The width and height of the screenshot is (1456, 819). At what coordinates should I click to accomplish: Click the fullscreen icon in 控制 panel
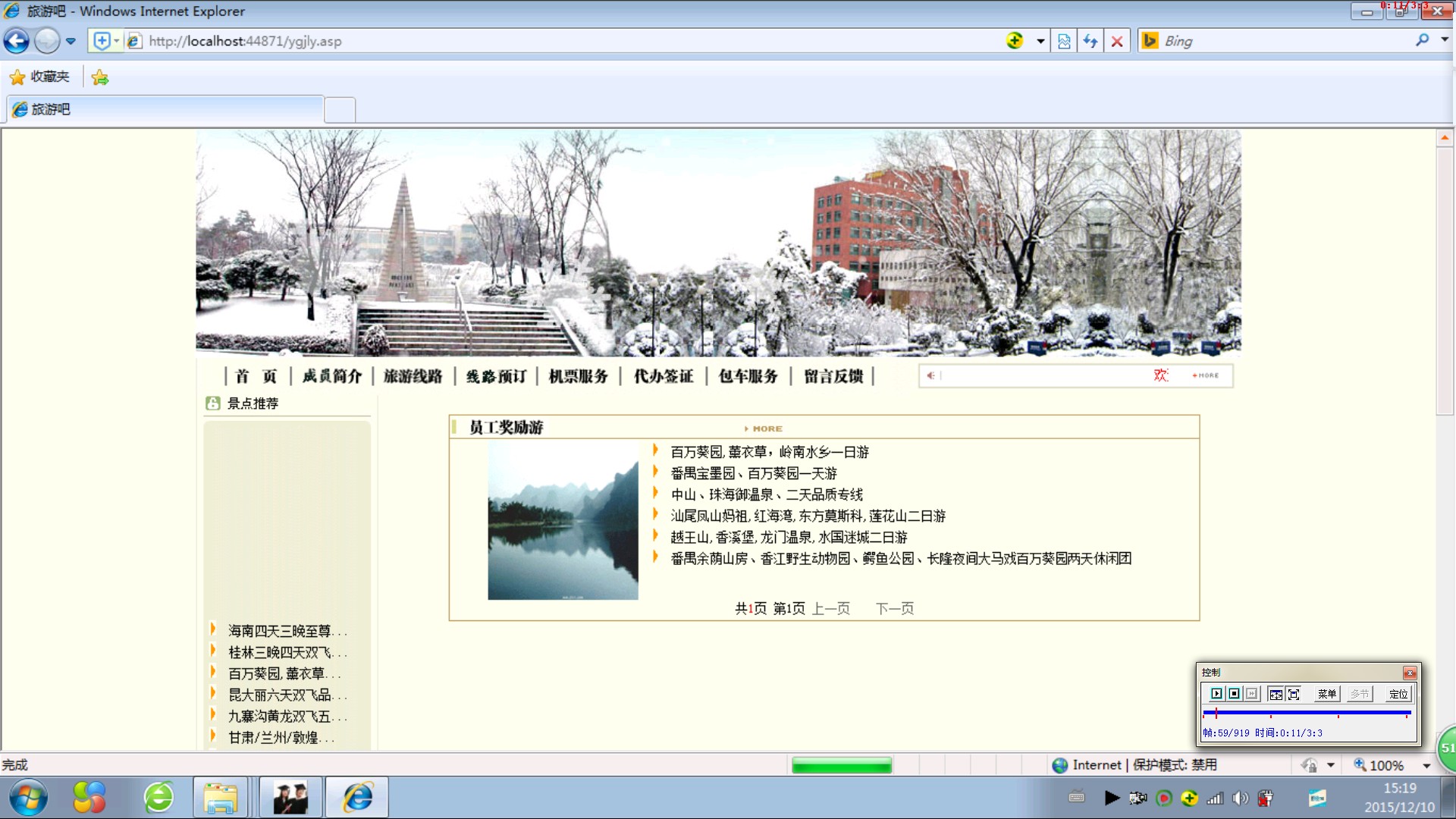1294,694
